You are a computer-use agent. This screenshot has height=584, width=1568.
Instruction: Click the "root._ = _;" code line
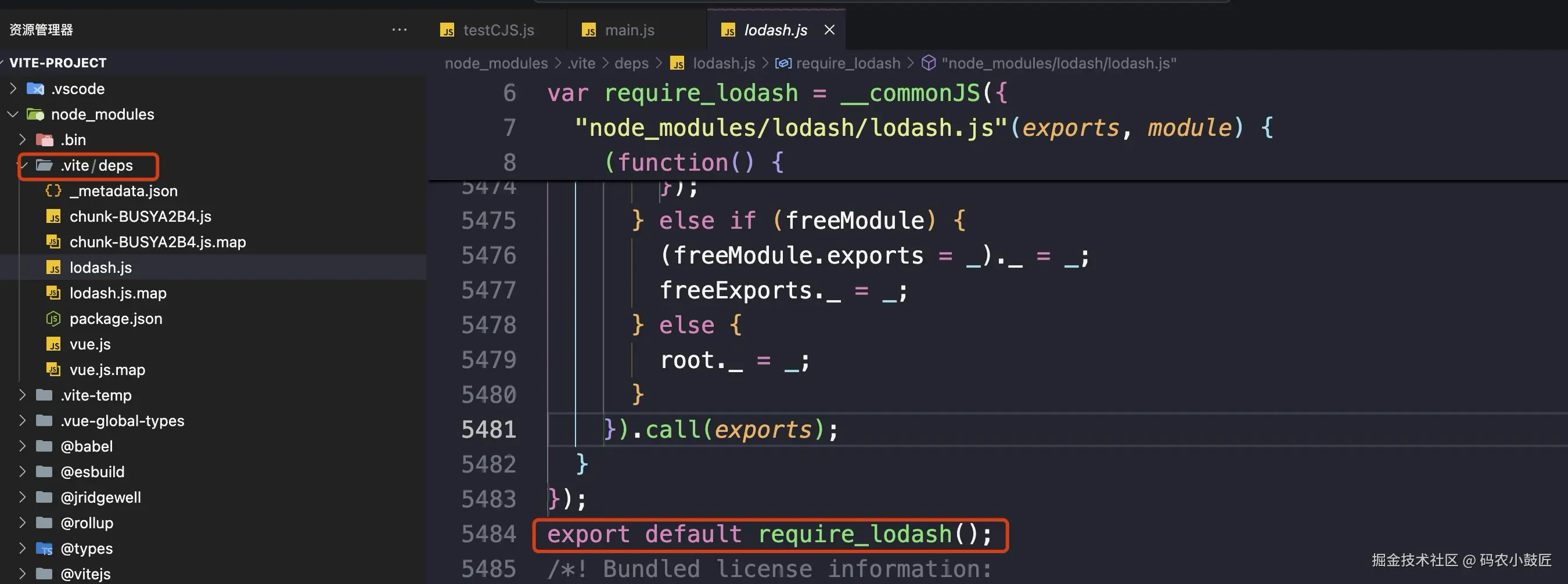coord(735,360)
